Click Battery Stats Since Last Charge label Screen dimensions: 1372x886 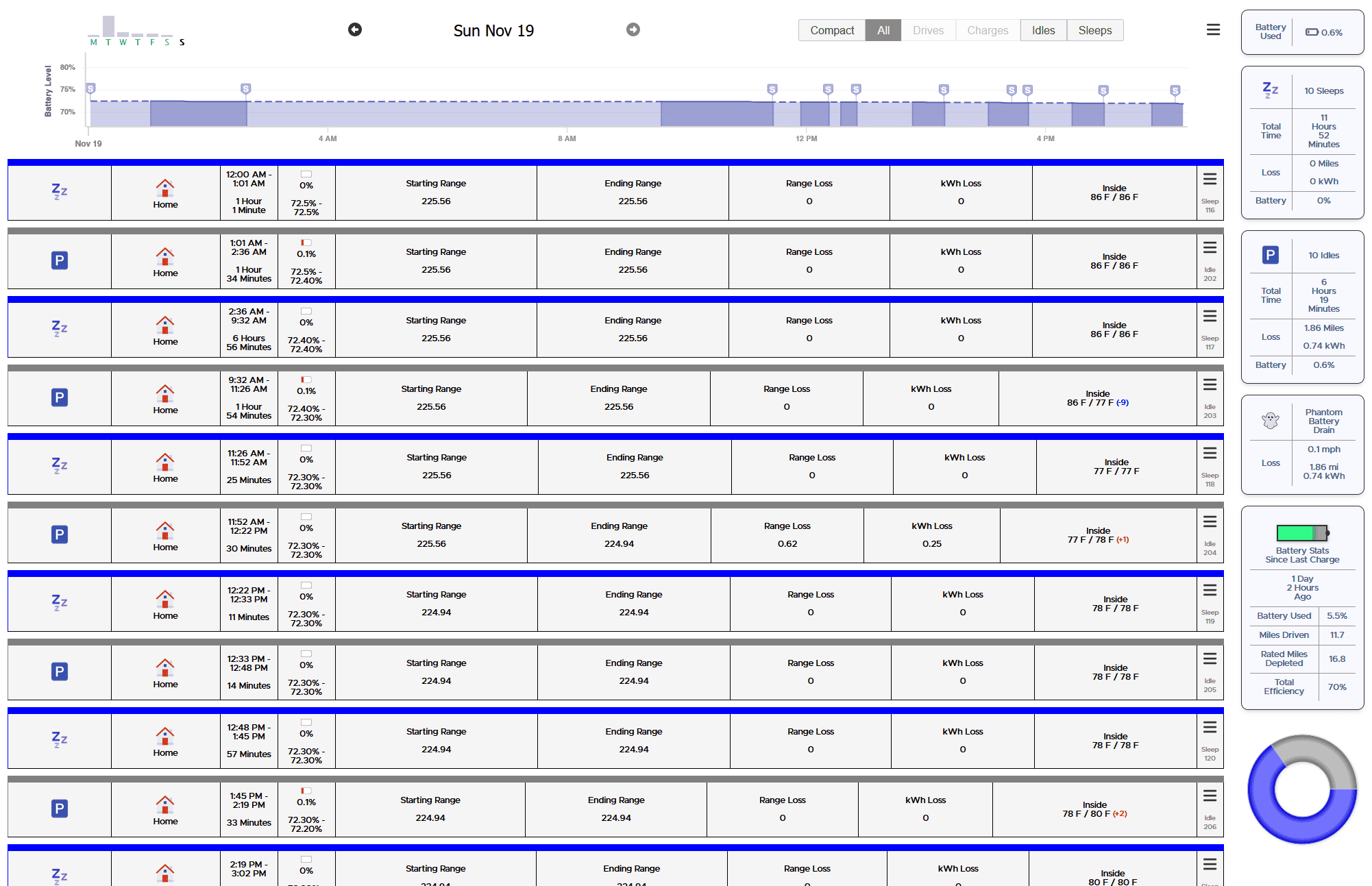1302,555
